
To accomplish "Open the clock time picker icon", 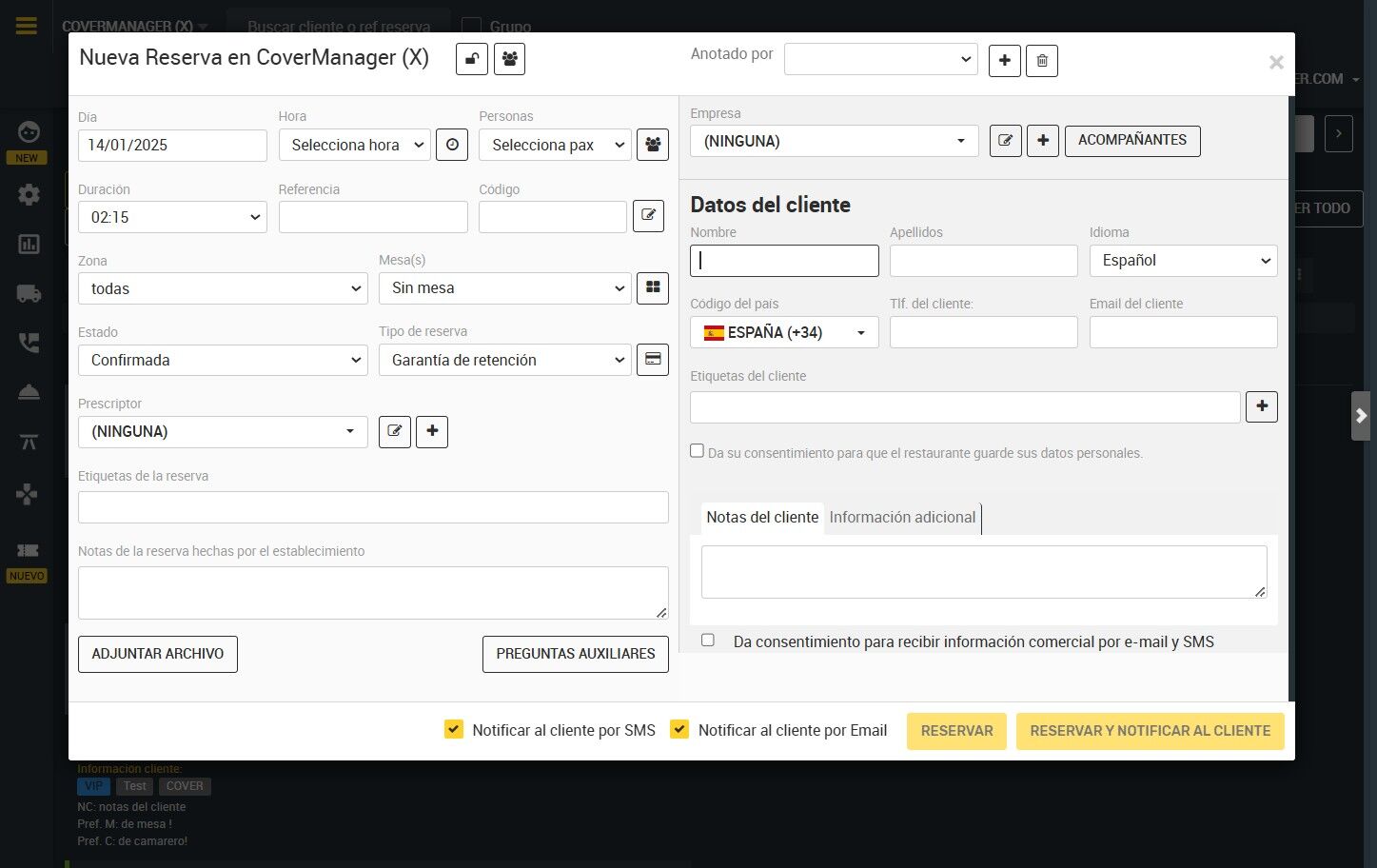I will (x=452, y=145).
